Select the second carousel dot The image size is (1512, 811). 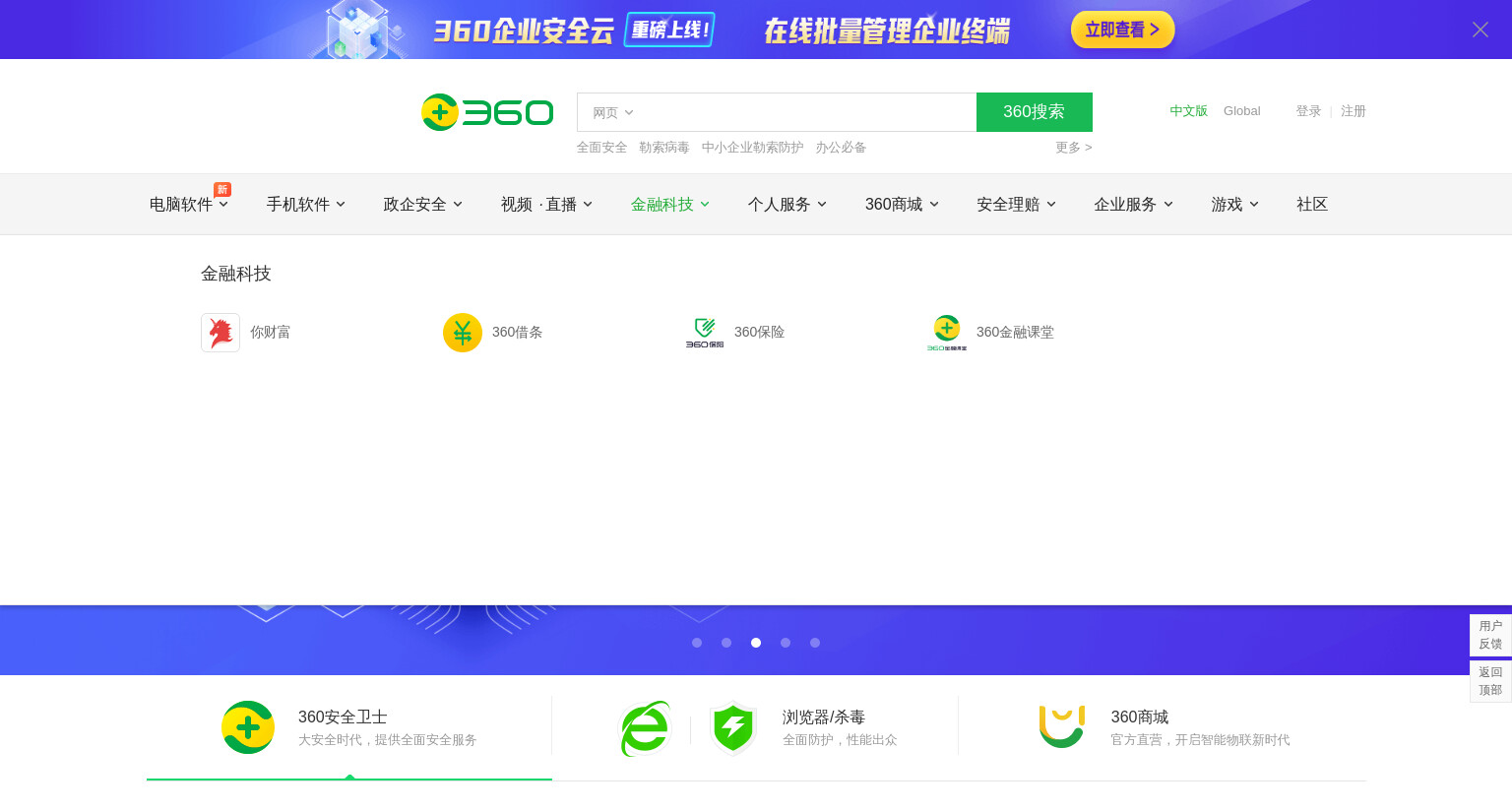coord(726,643)
